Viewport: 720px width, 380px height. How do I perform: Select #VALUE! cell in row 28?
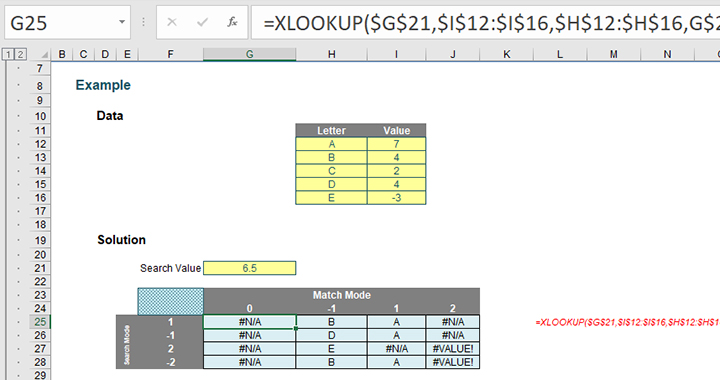[453, 362]
